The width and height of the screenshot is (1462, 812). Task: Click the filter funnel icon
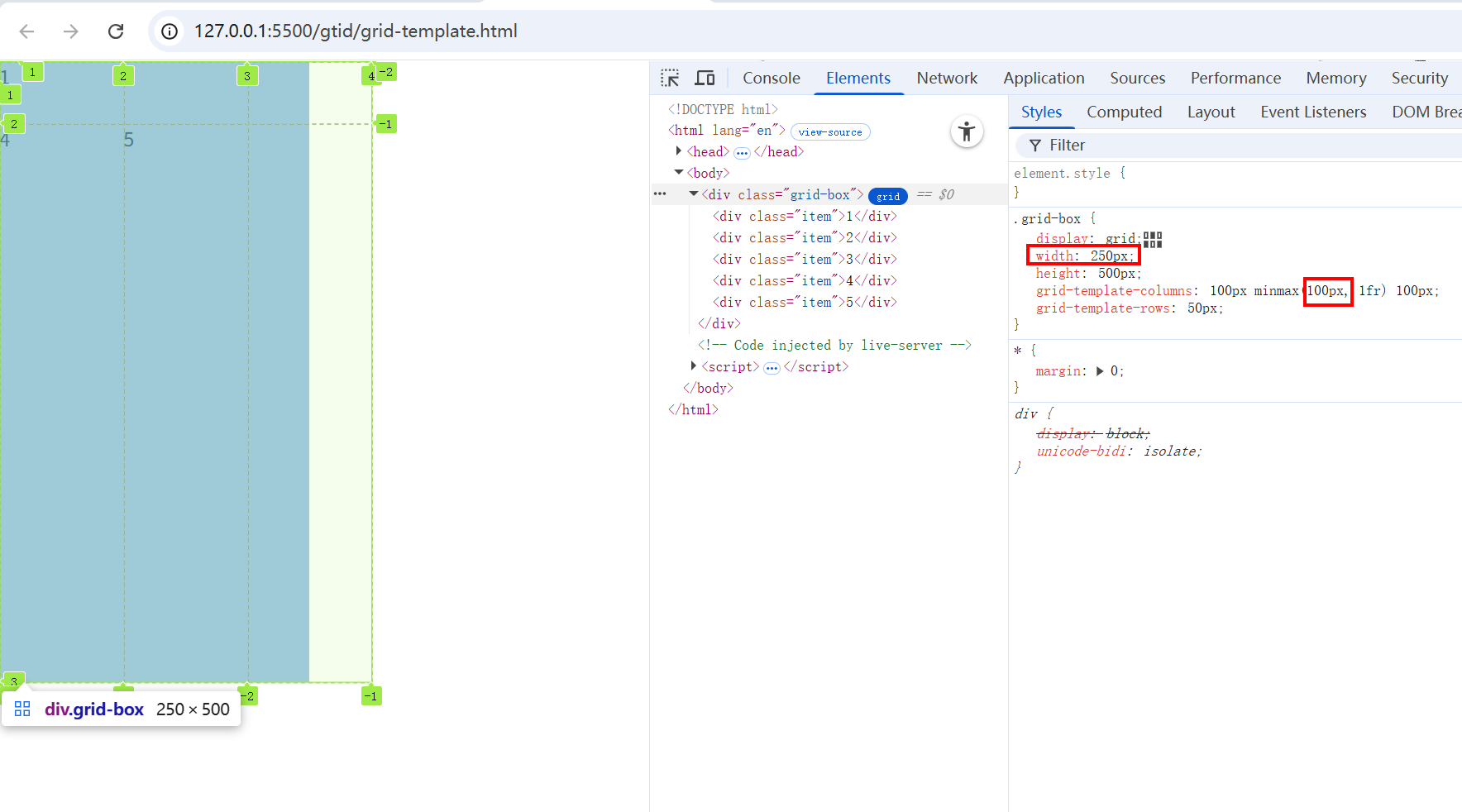tap(1034, 146)
